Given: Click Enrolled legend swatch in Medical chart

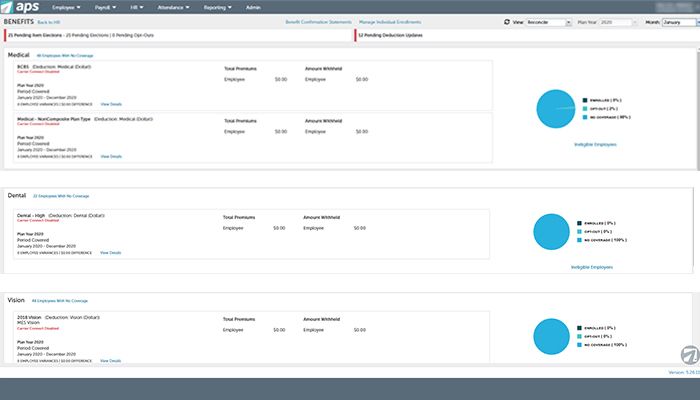Looking at the screenshot, I should point(584,99).
